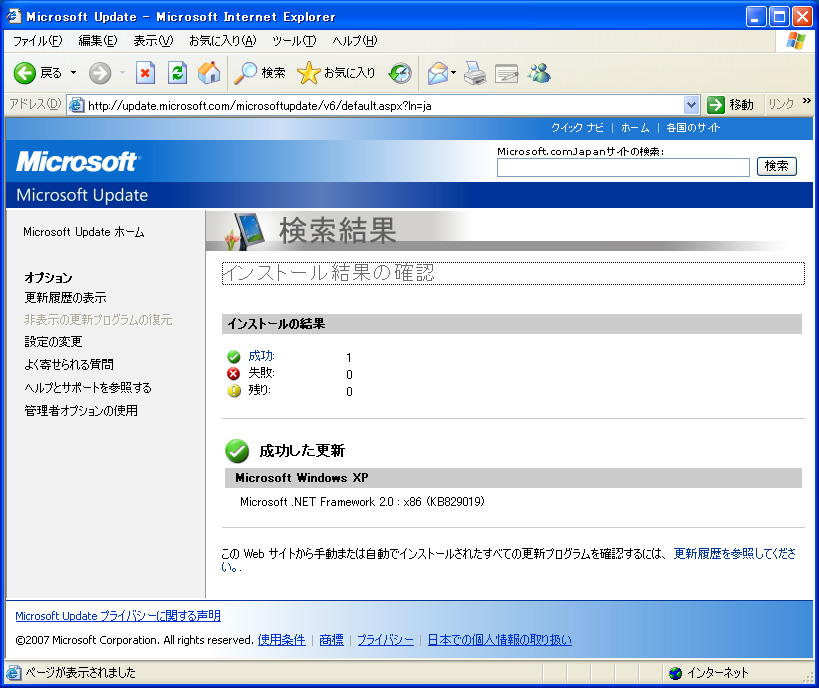Viewport: 819px width, 688px height.
Task: Click the Stop loading red X icon
Action: tap(145, 73)
